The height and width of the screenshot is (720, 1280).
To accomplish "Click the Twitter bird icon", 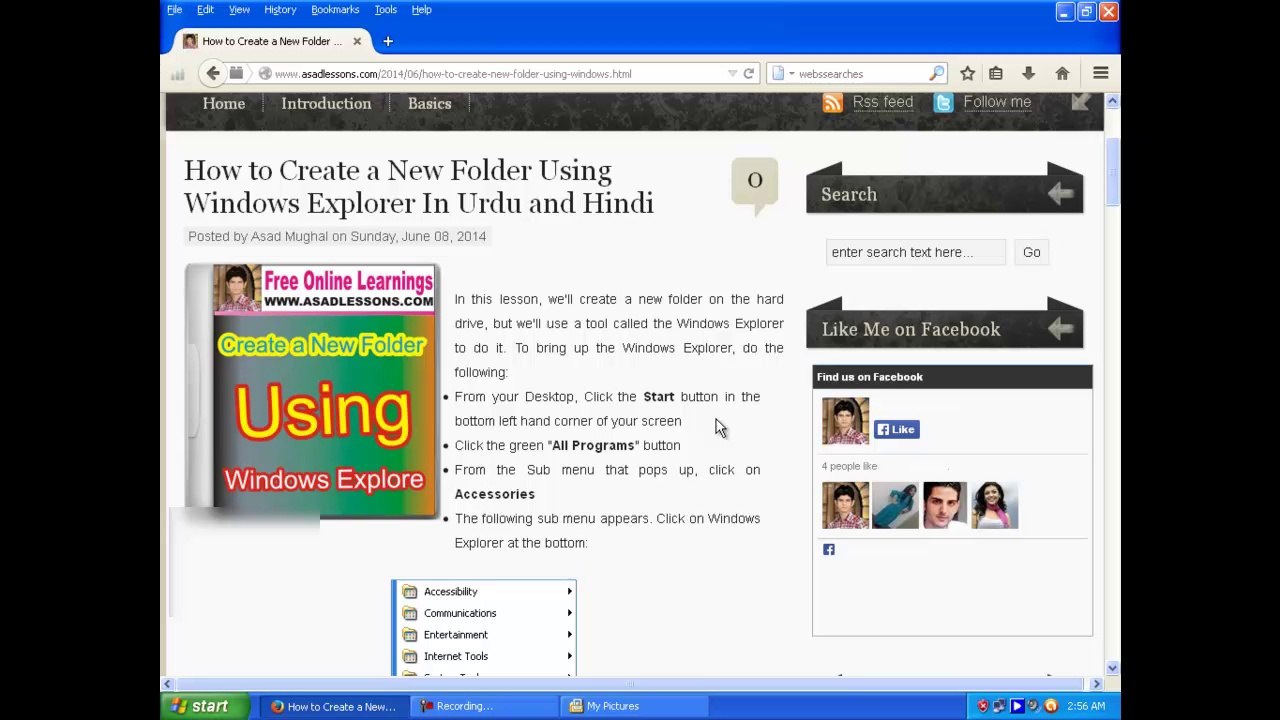I will pos(943,102).
